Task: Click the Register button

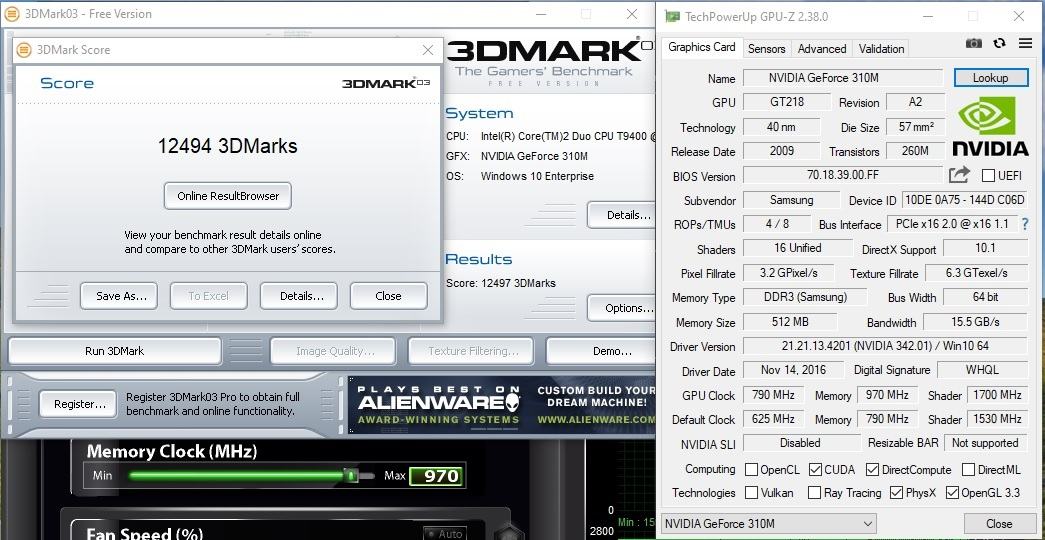Action: pyautogui.click(x=78, y=404)
